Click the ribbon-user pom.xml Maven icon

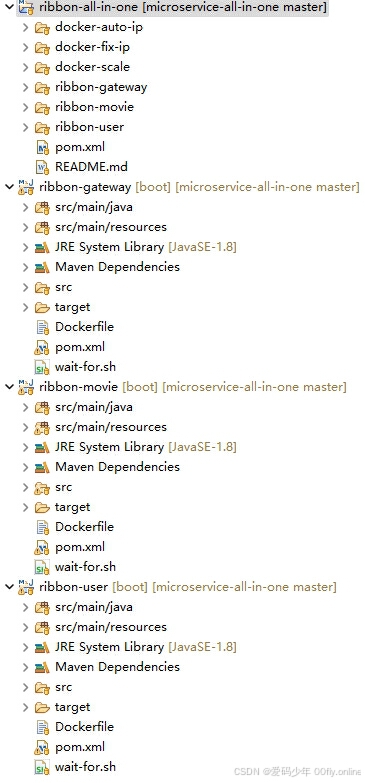(x=42, y=747)
